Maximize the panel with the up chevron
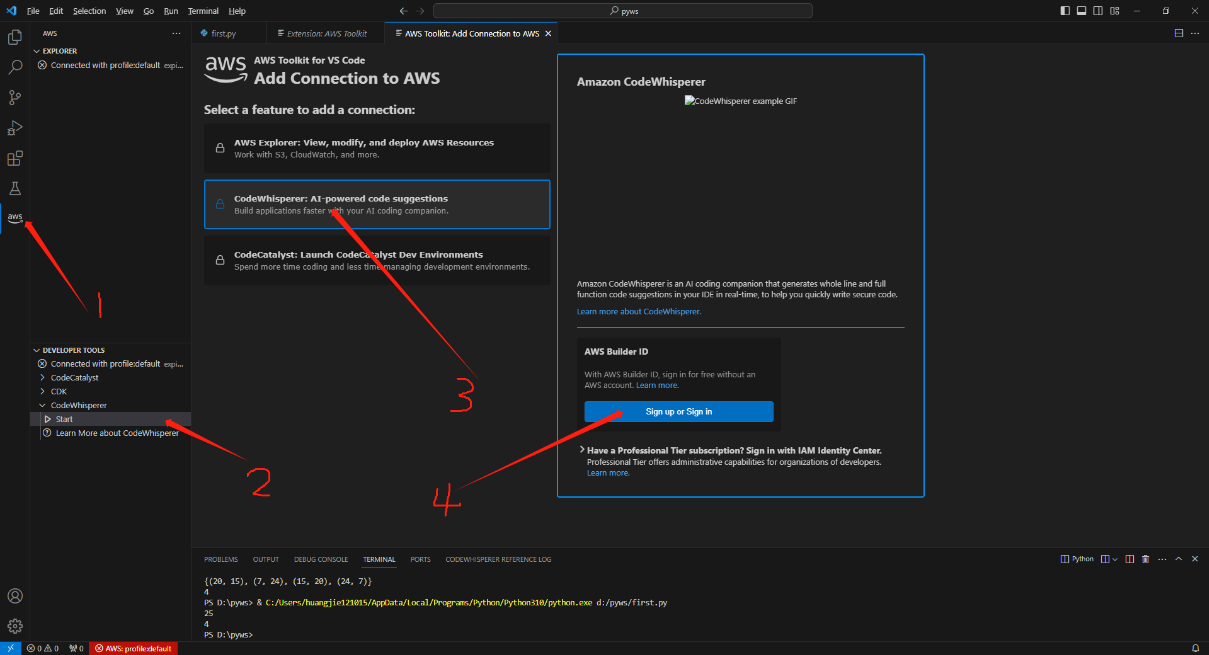The height and width of the screenshot is (655, 1209). click(1179, 559)
